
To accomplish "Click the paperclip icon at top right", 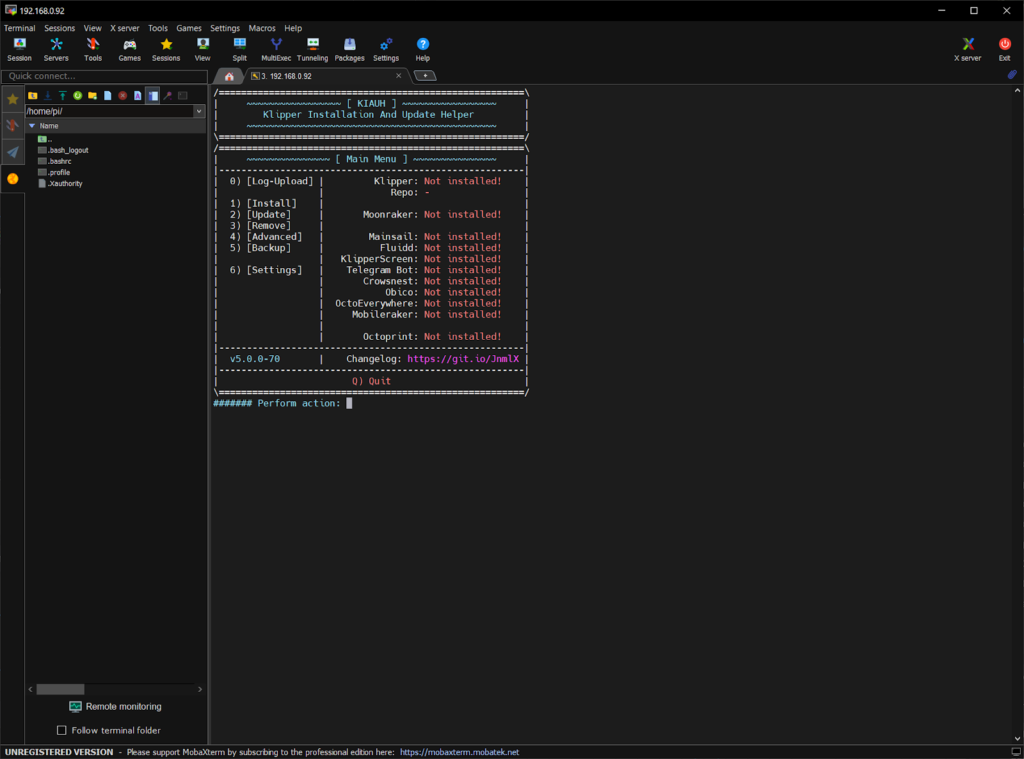I will [x=1012, y=75].
